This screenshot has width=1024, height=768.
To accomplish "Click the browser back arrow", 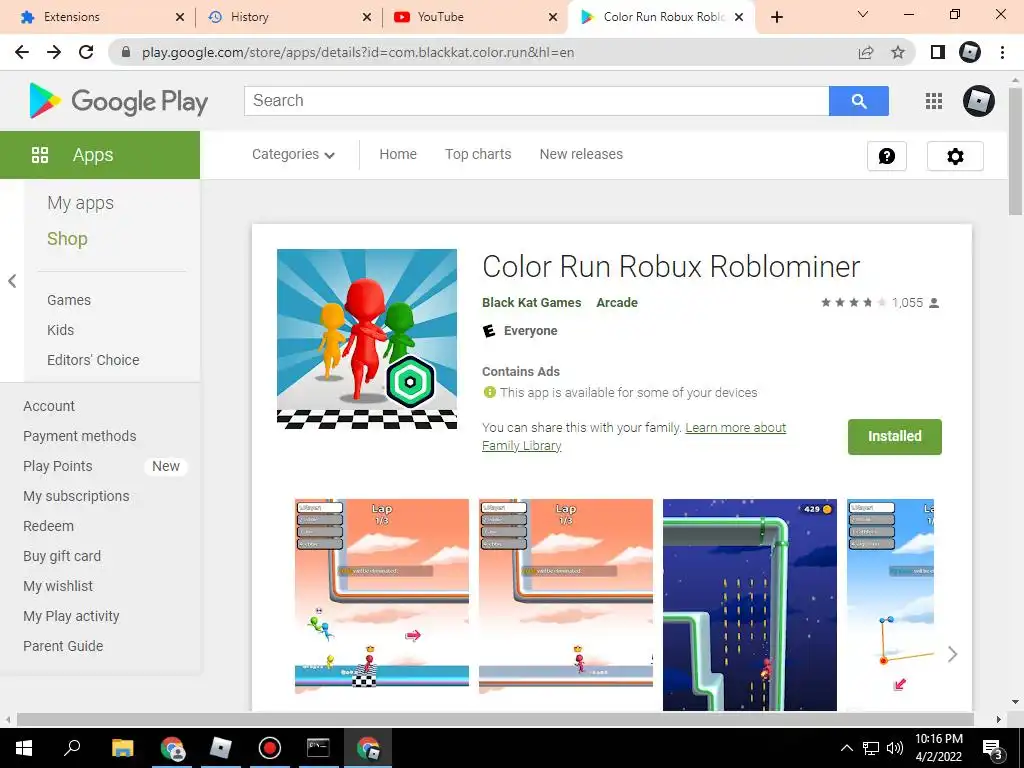I will click(22, 52).
